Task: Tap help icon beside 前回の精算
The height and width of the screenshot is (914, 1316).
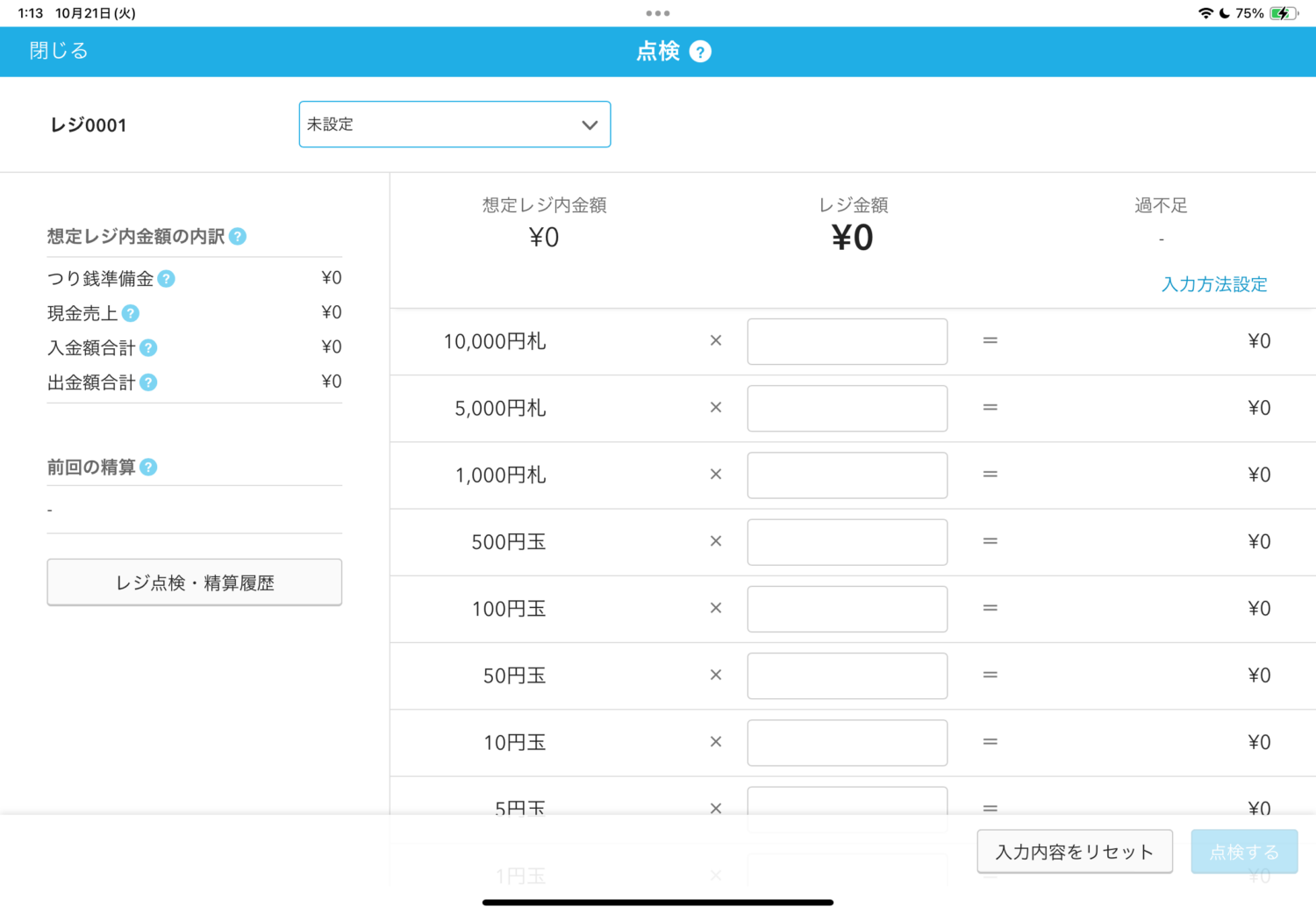Action: tap(148, 468)
